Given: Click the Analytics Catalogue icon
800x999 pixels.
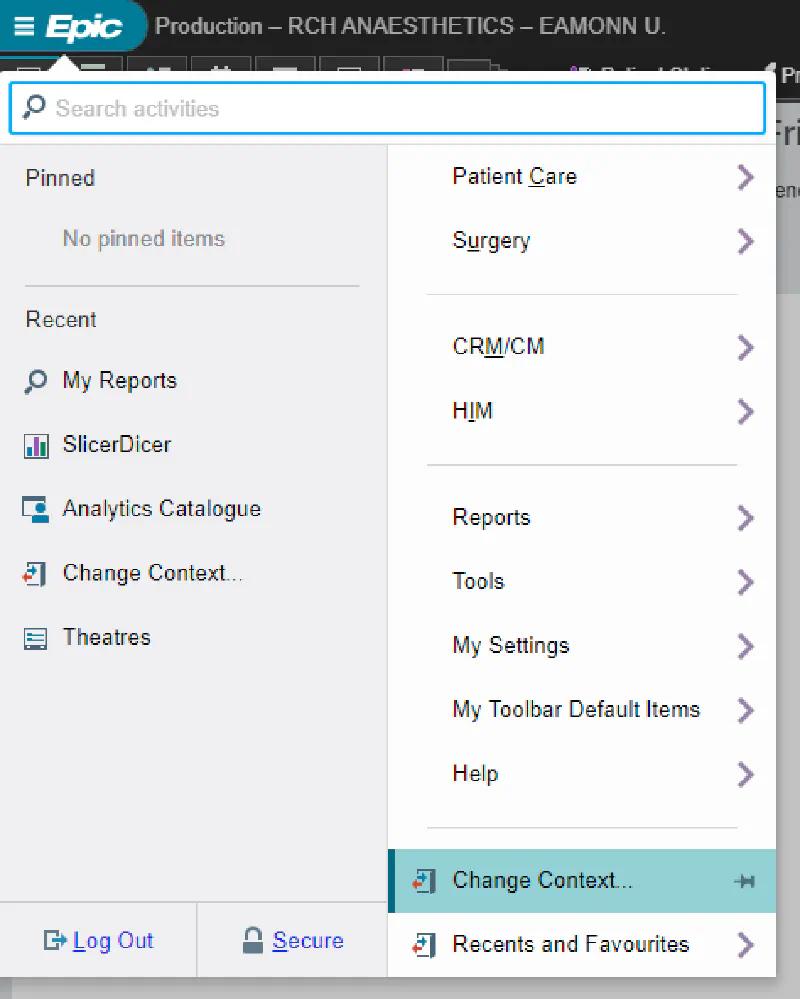Looking at the screenshot, I should tap(36, 508).
